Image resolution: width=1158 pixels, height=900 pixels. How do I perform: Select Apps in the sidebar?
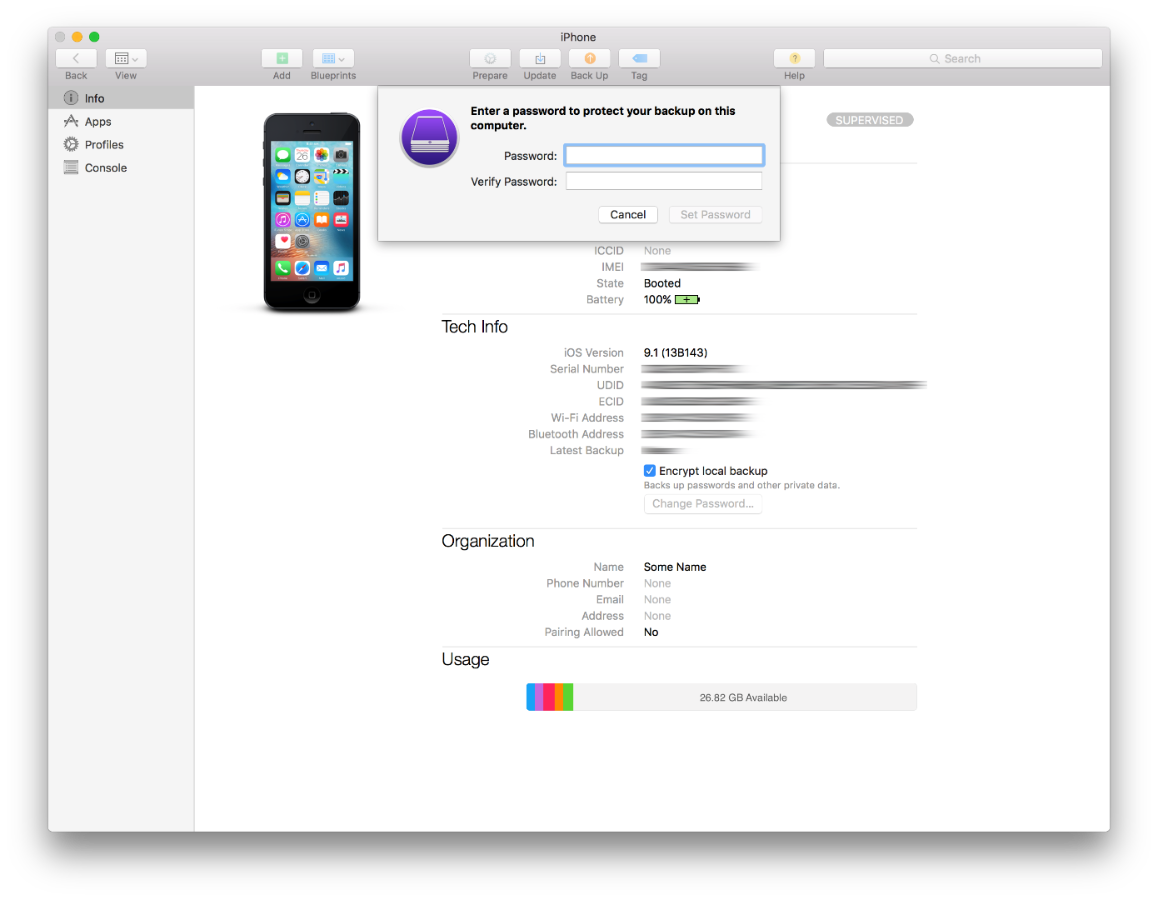[x=98, y=122]
